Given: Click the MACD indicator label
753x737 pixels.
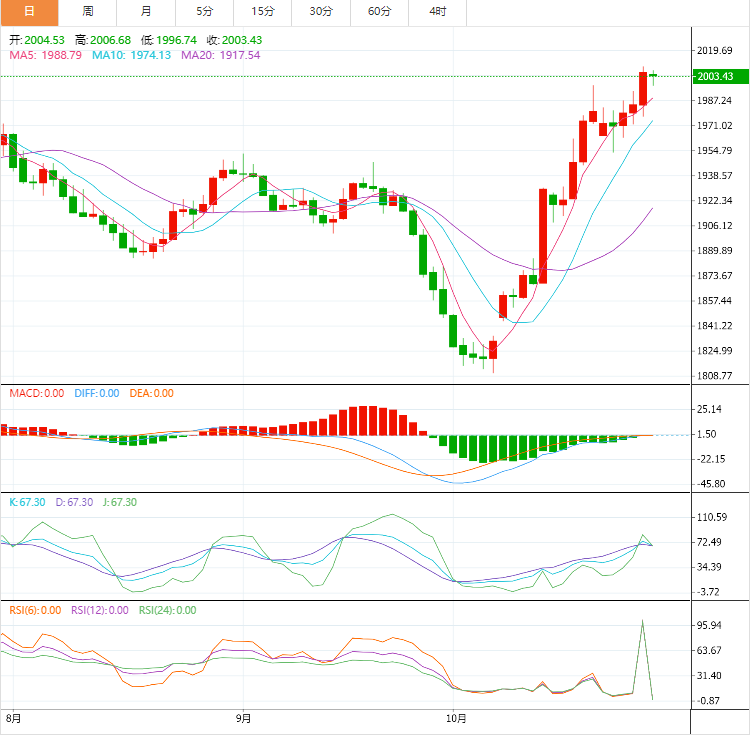Looking at the screenshot, I should click(36, 394).
